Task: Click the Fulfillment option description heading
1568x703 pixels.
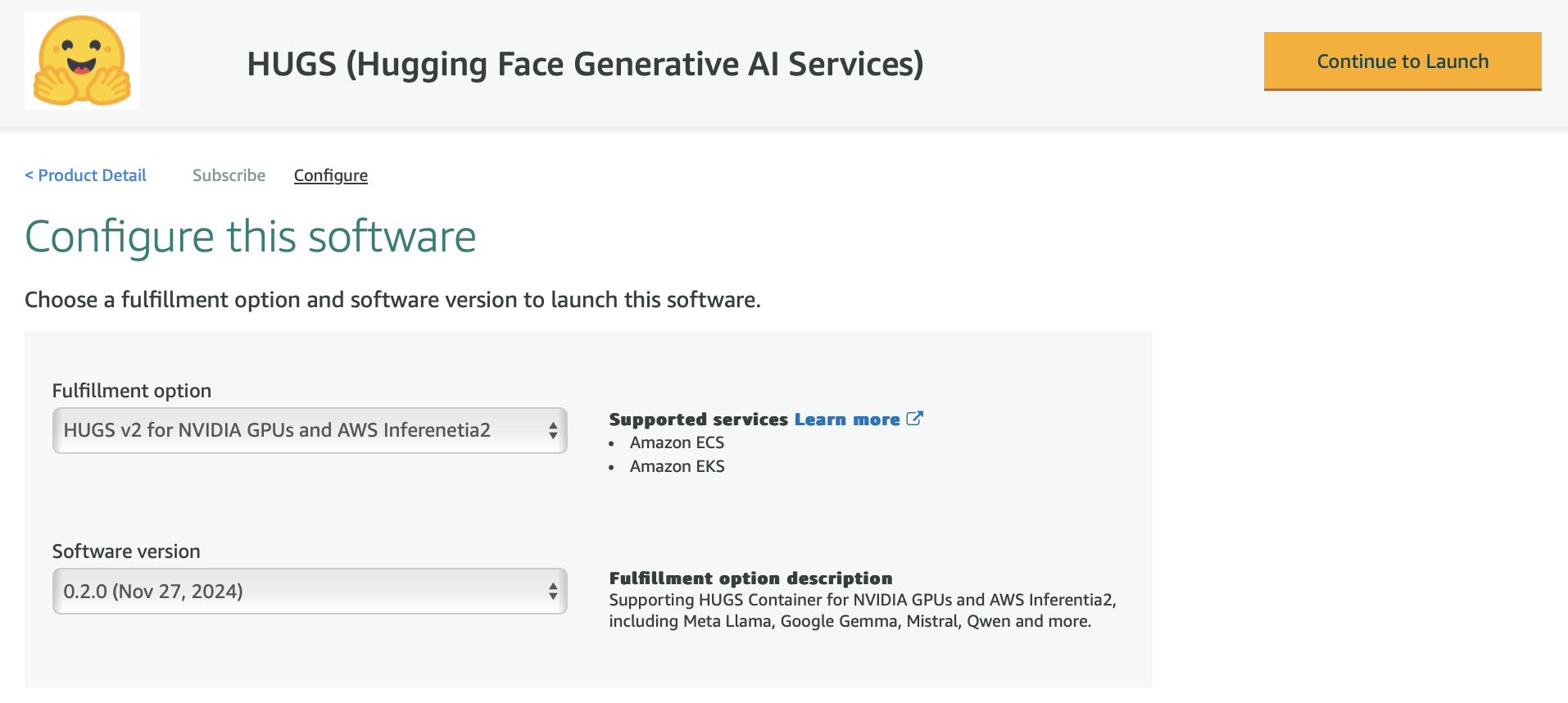Action: point(750,578)
